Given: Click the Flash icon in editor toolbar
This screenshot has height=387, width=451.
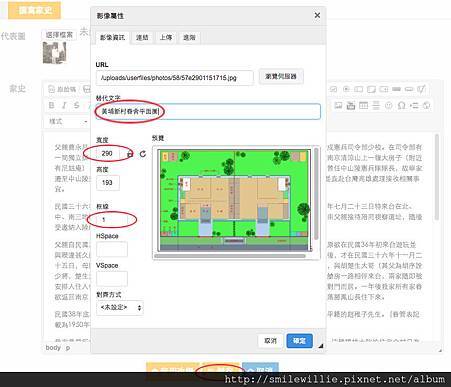Looking at the screenshot, I should pyautogui.click(x=351, y=106).
